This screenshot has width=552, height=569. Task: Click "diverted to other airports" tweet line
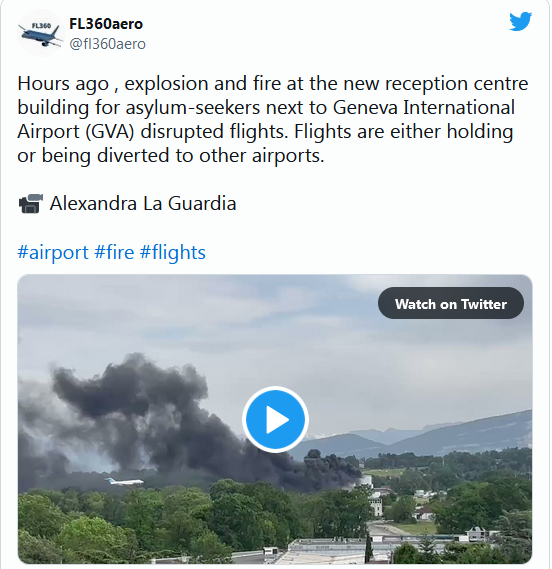(210, 156)
